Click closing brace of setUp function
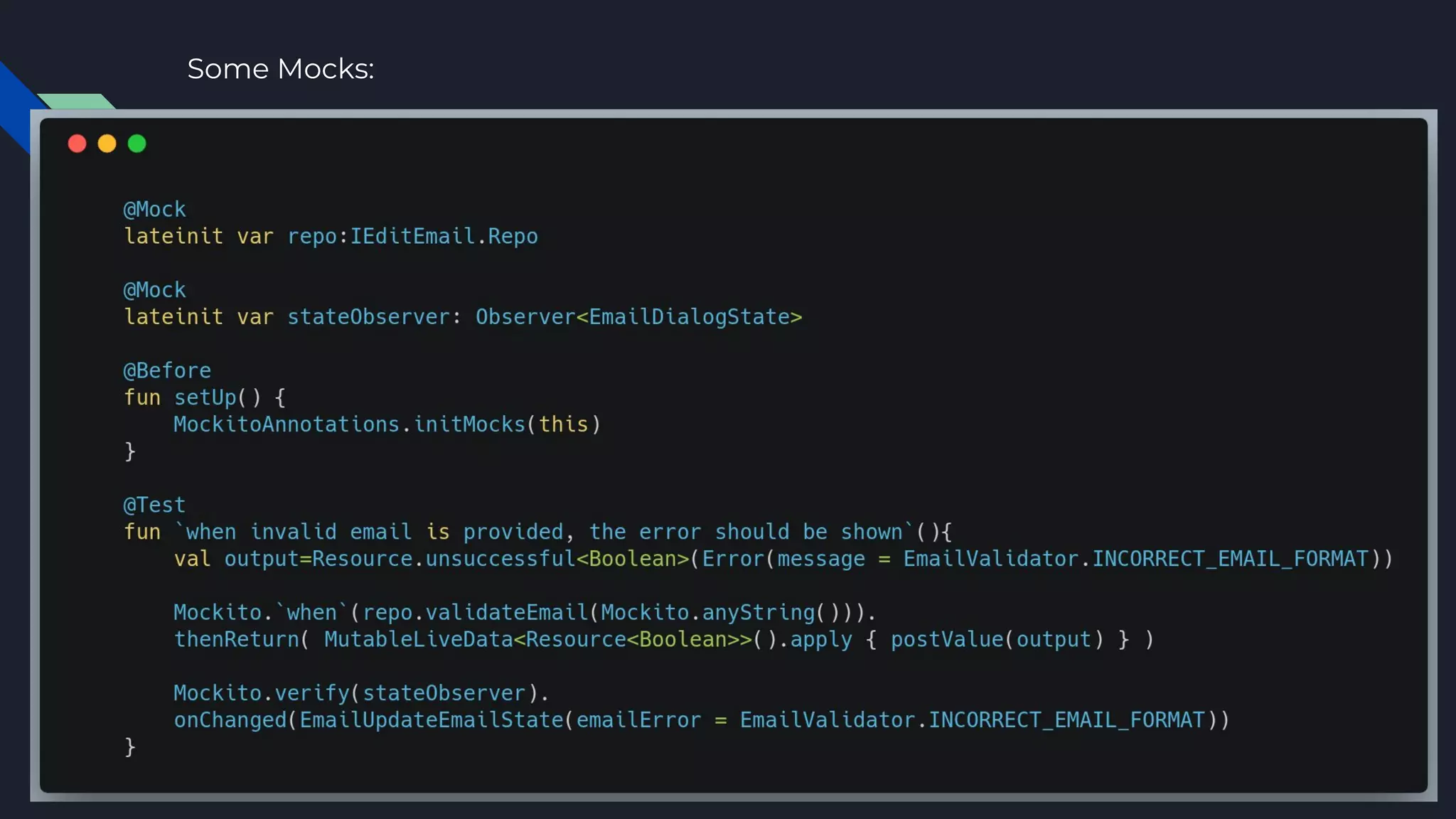1456x819 pixels. click(x=129, y=451)
